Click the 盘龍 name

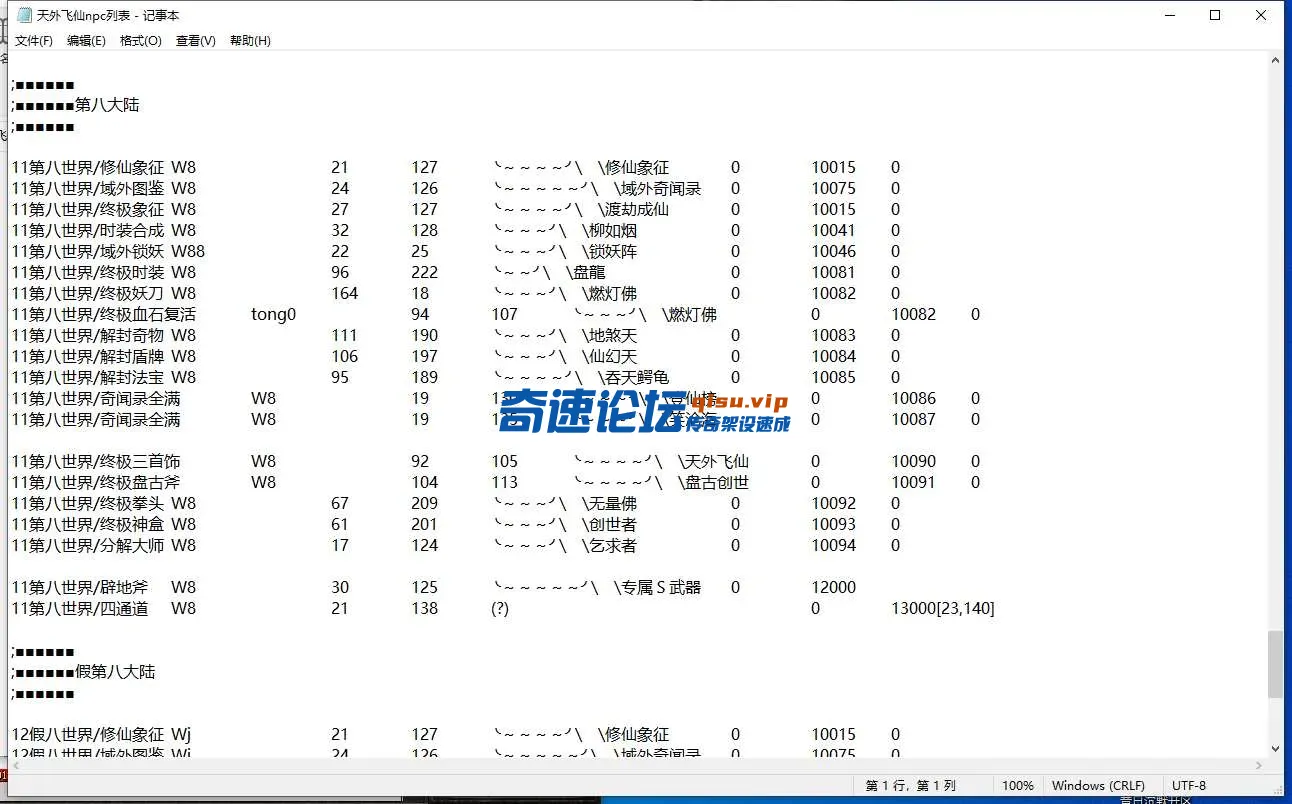click(589, 273)
